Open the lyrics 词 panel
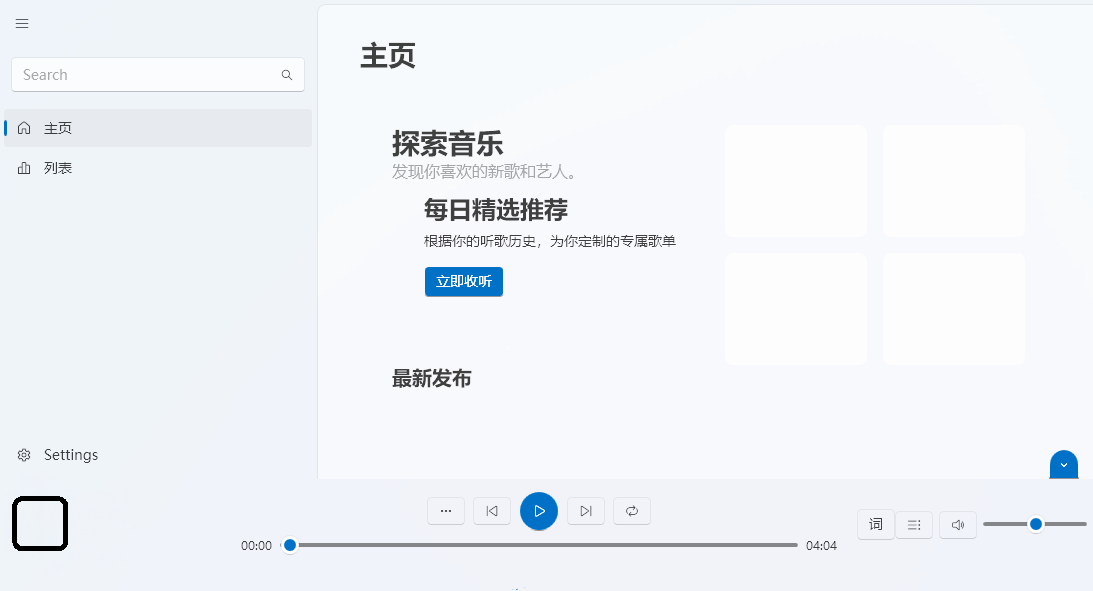This screenshot has width=1093, height=591. (875, 524)
